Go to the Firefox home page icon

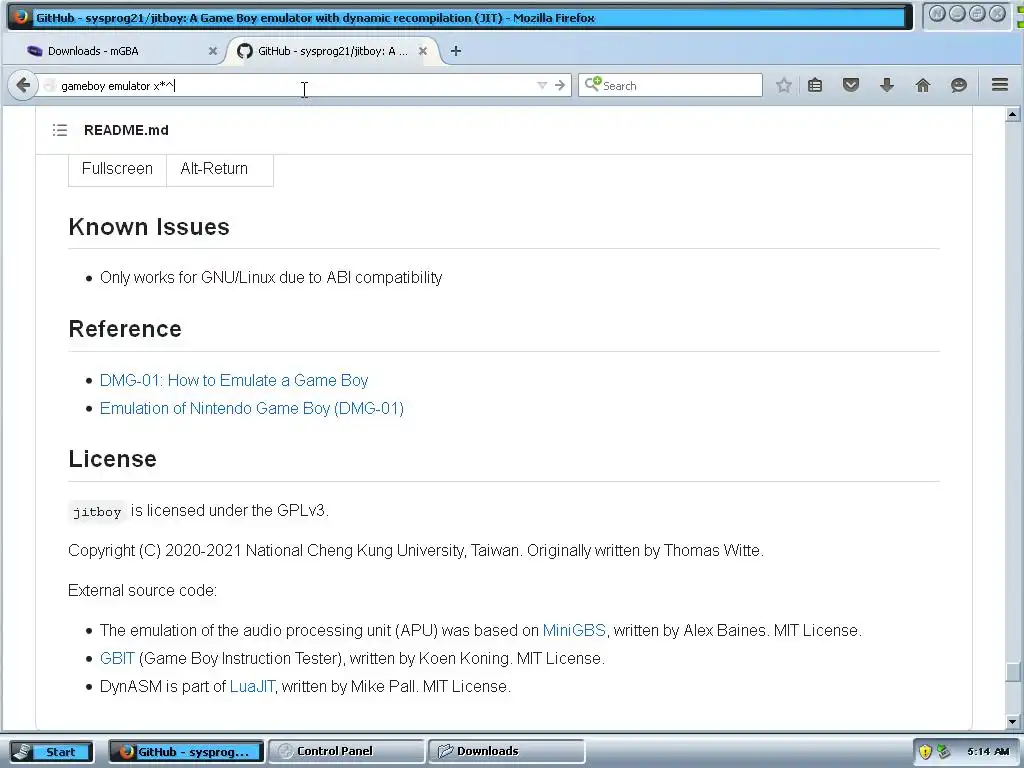[923, 85]
